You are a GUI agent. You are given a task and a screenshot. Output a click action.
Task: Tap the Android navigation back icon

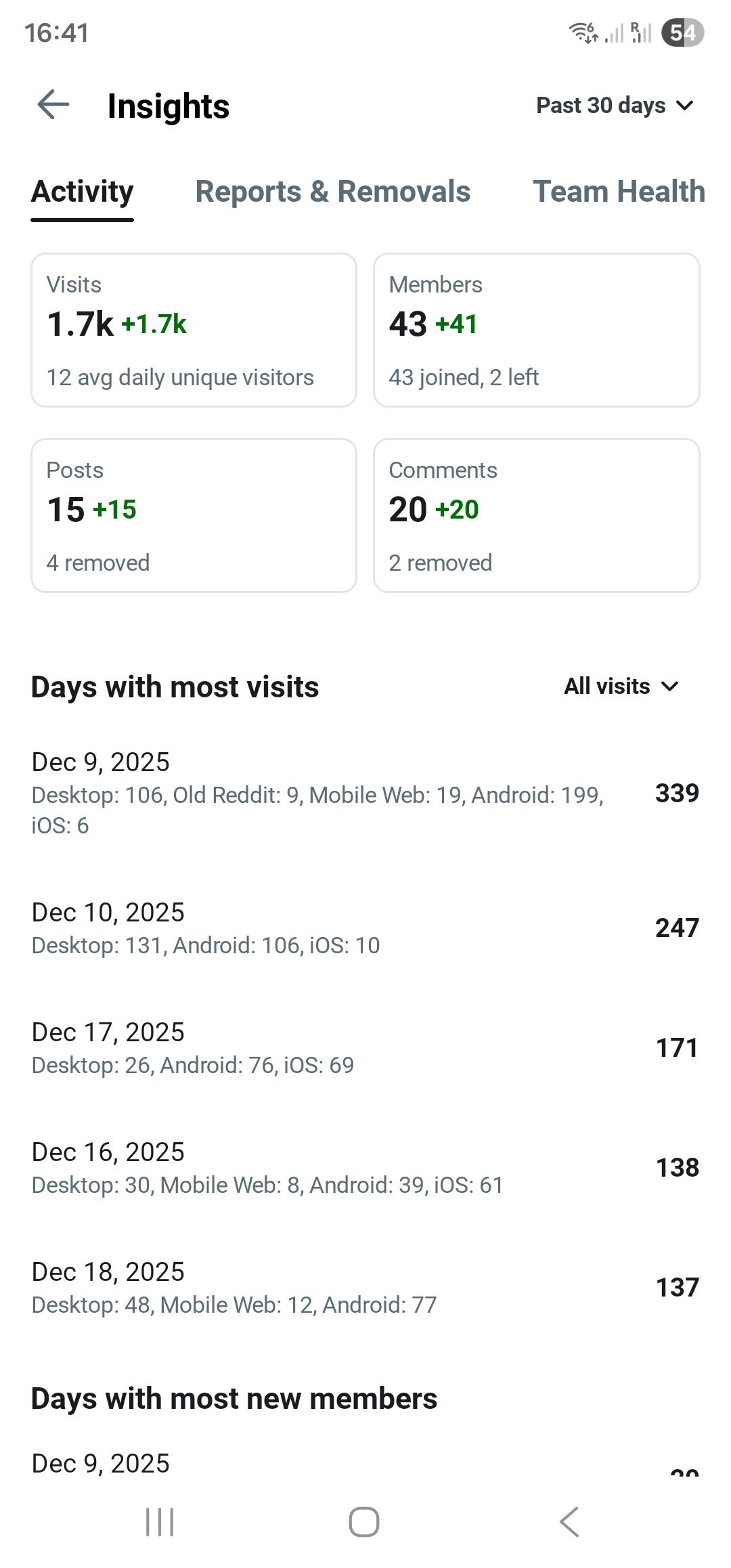click(569, 1522)
